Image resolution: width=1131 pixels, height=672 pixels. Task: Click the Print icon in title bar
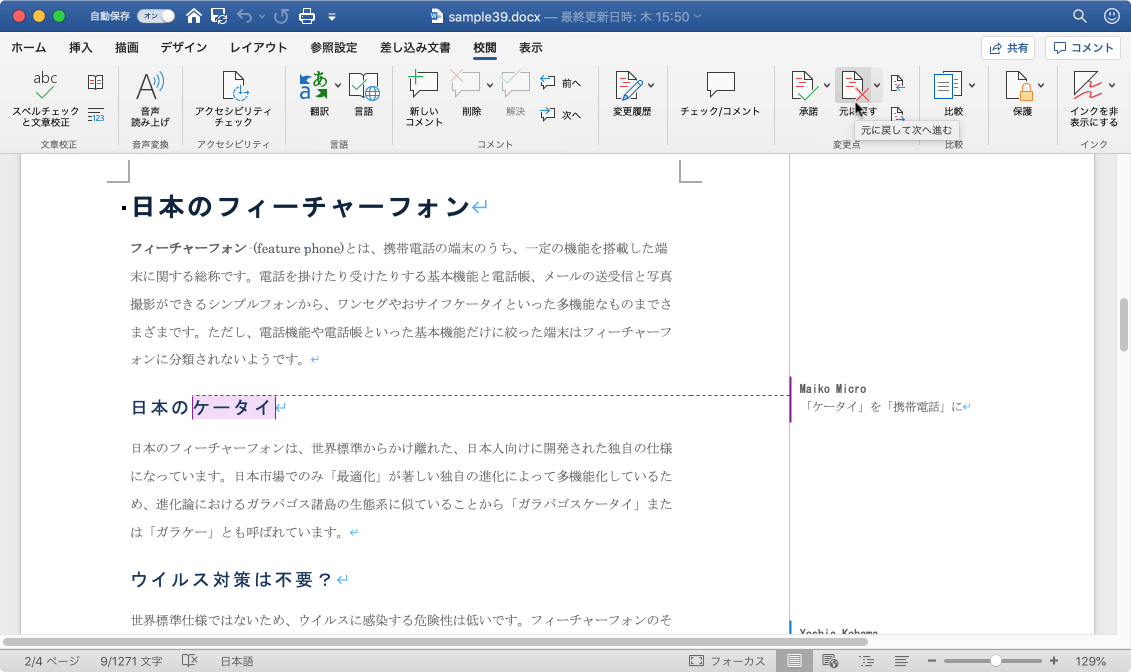coord(308,16)
